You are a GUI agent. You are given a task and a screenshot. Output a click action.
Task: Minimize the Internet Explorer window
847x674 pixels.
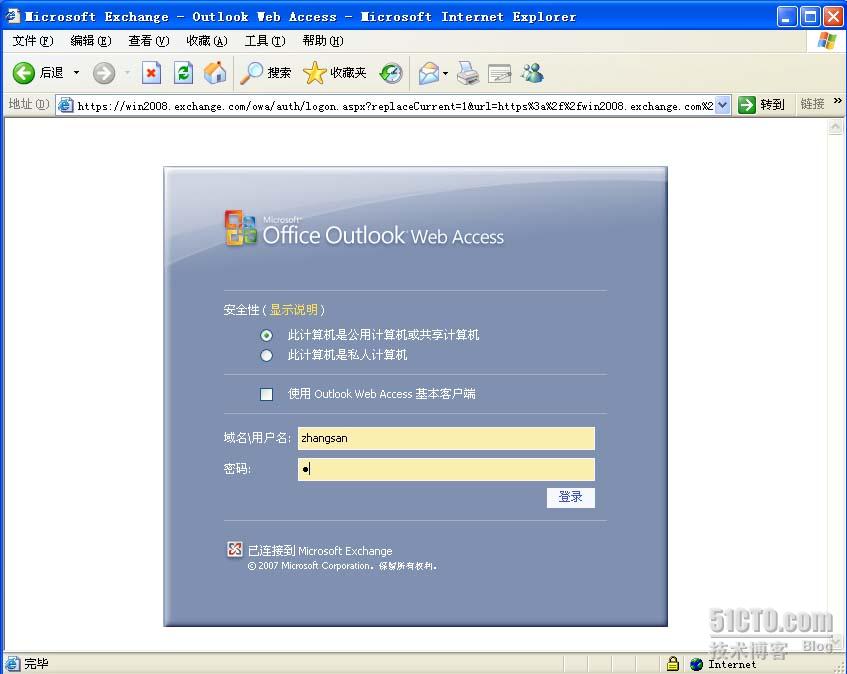pos(787,17)
